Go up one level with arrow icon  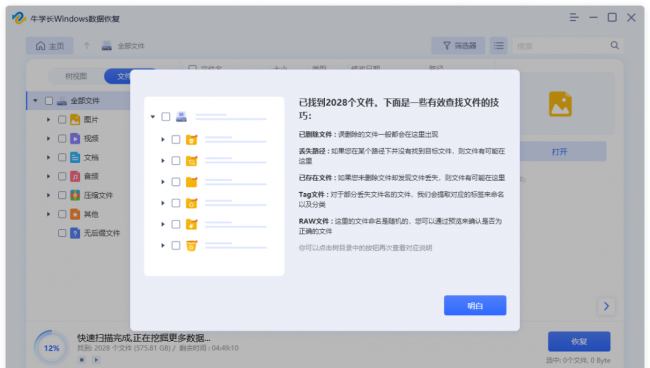point(87,46)
